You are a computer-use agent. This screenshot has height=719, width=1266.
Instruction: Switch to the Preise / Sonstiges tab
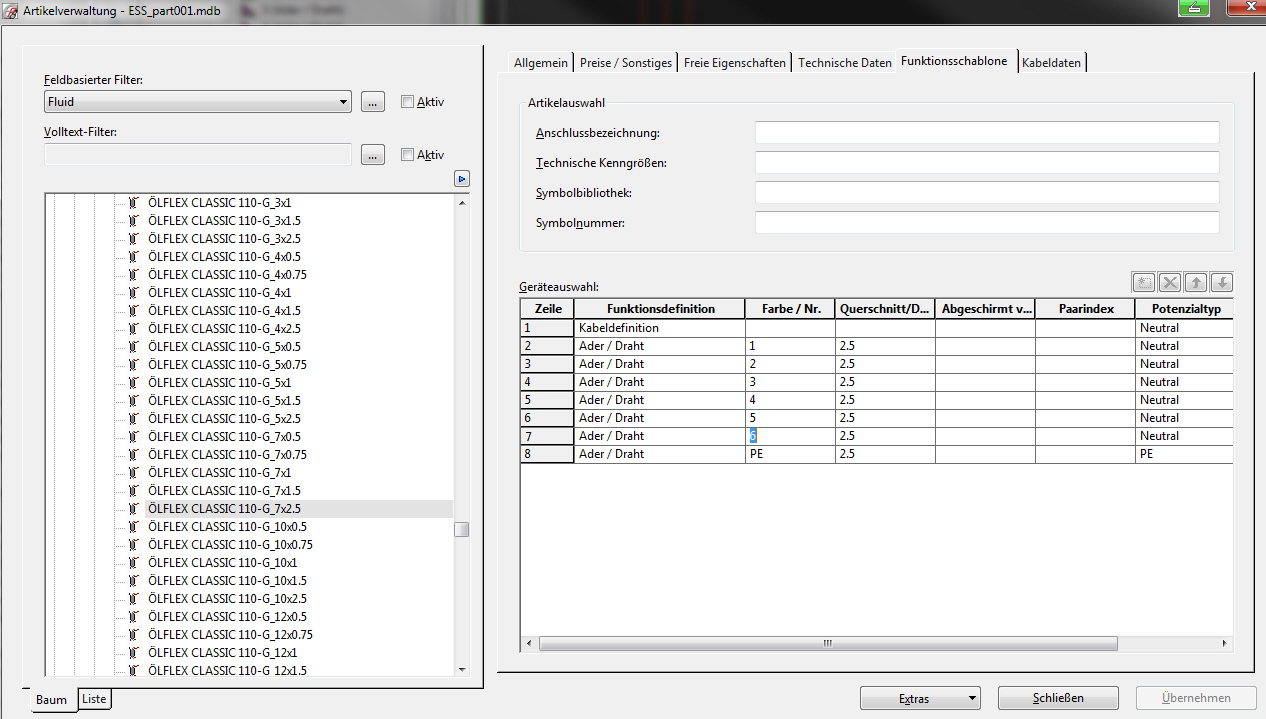click(626, 62)
